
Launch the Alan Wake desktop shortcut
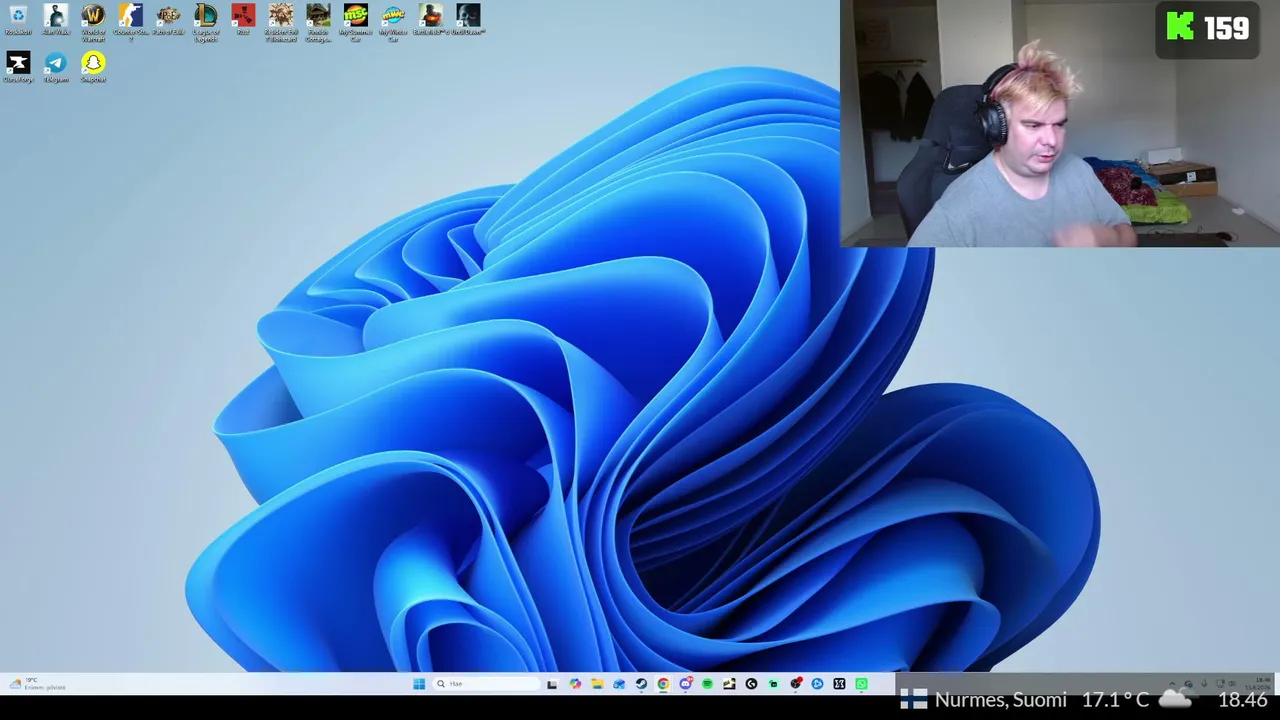(56, 20)
